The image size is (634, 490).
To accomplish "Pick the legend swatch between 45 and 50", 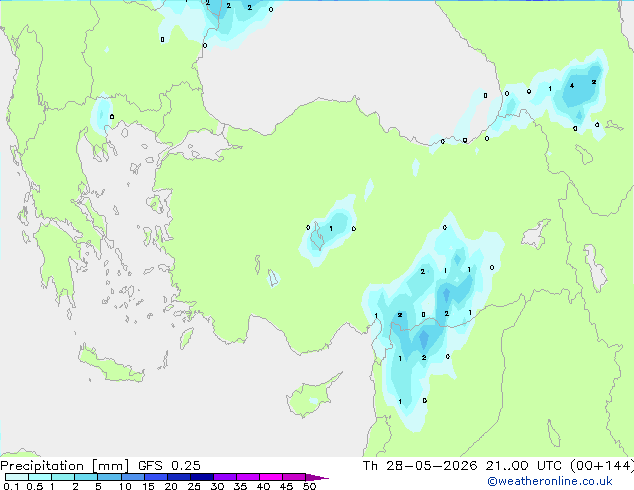I will pyautogui.click(x=294, y=477).
